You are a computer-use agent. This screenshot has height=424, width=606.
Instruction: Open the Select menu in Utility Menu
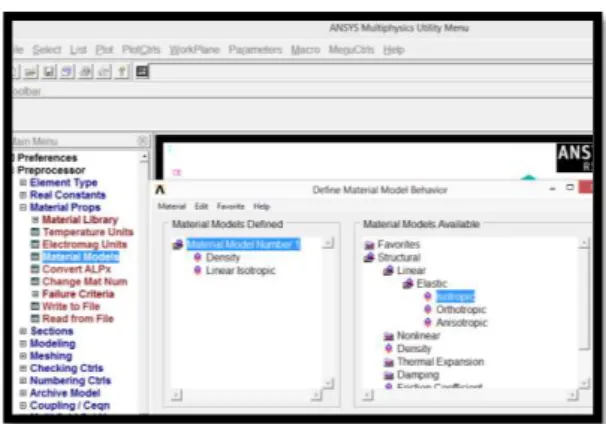(47, 50)
